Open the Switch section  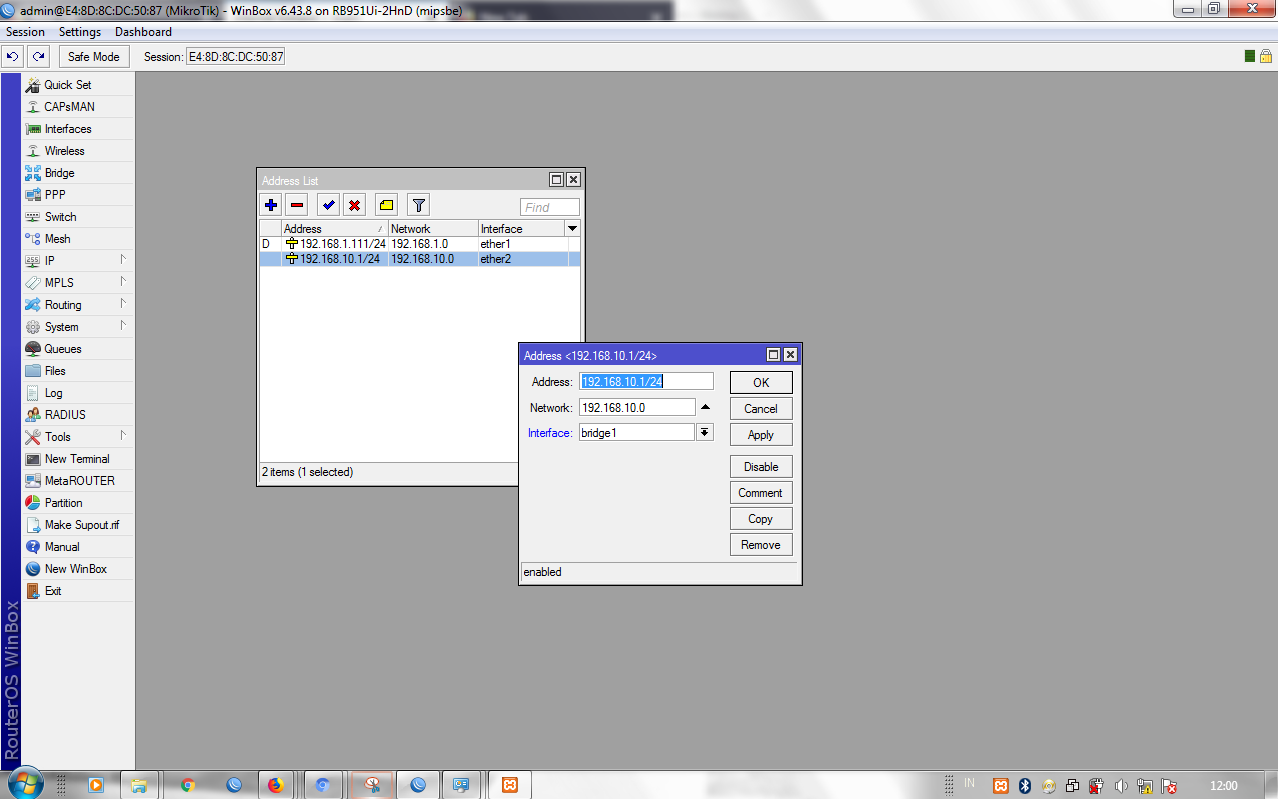78,217
